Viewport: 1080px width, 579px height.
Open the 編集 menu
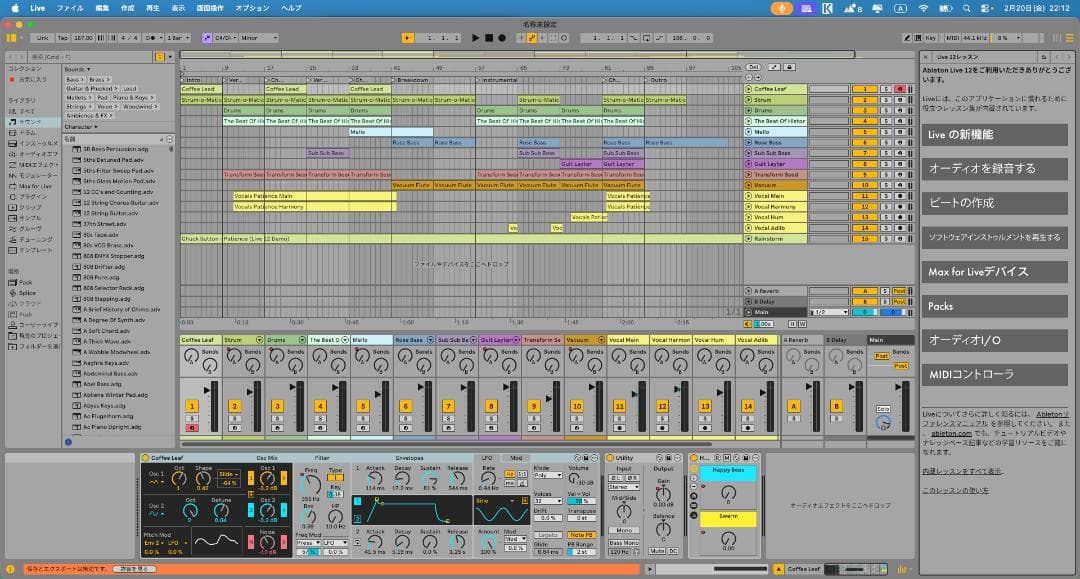click(102, 8)
